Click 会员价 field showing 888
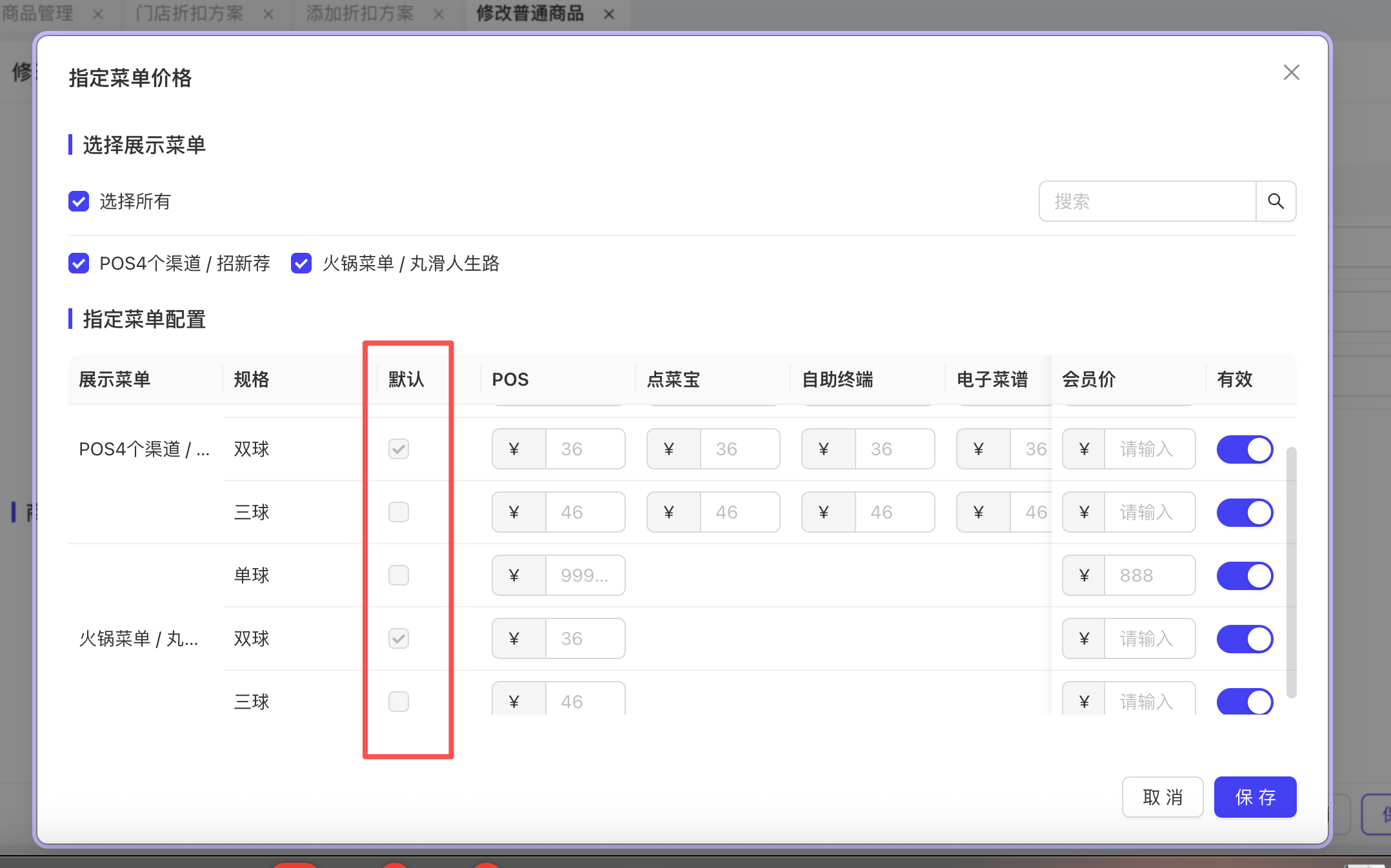 click(x=1148, y=575)
